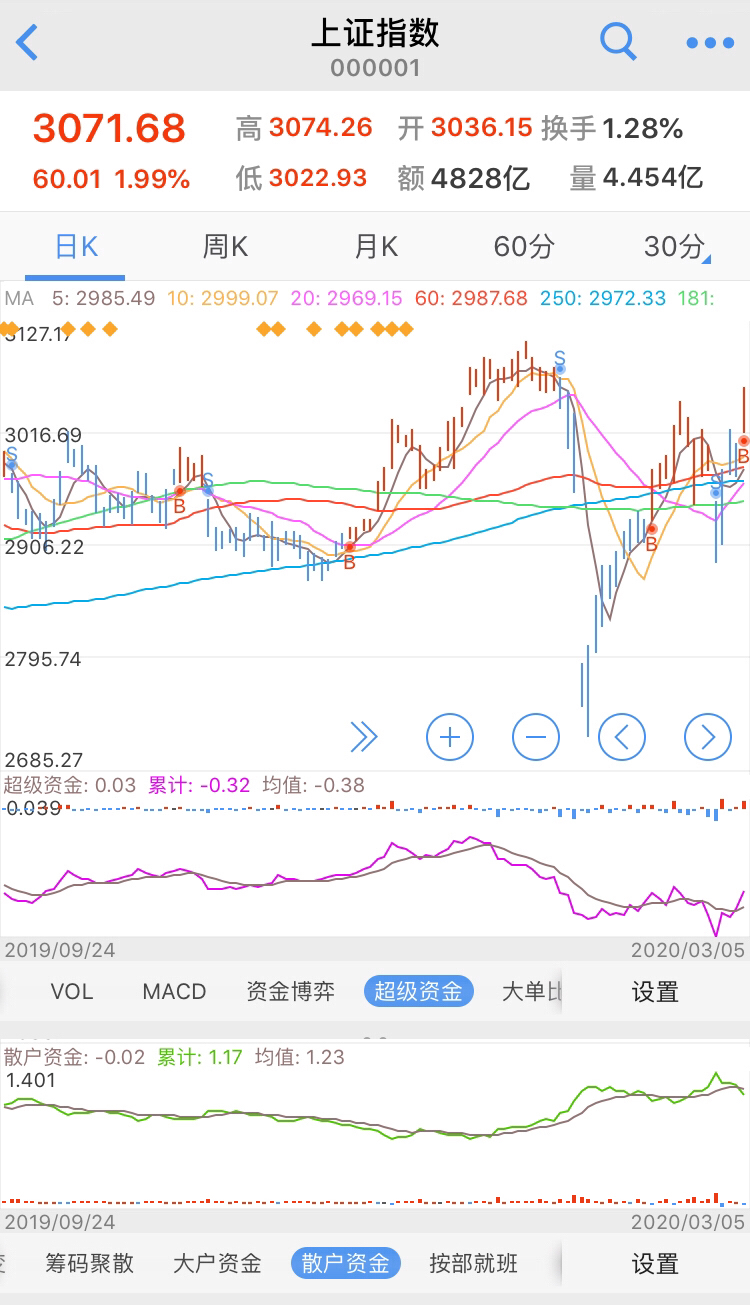This screenshot has height=1305, width=750.
Task: Select the MACD indicator
Action: (174, 991)
